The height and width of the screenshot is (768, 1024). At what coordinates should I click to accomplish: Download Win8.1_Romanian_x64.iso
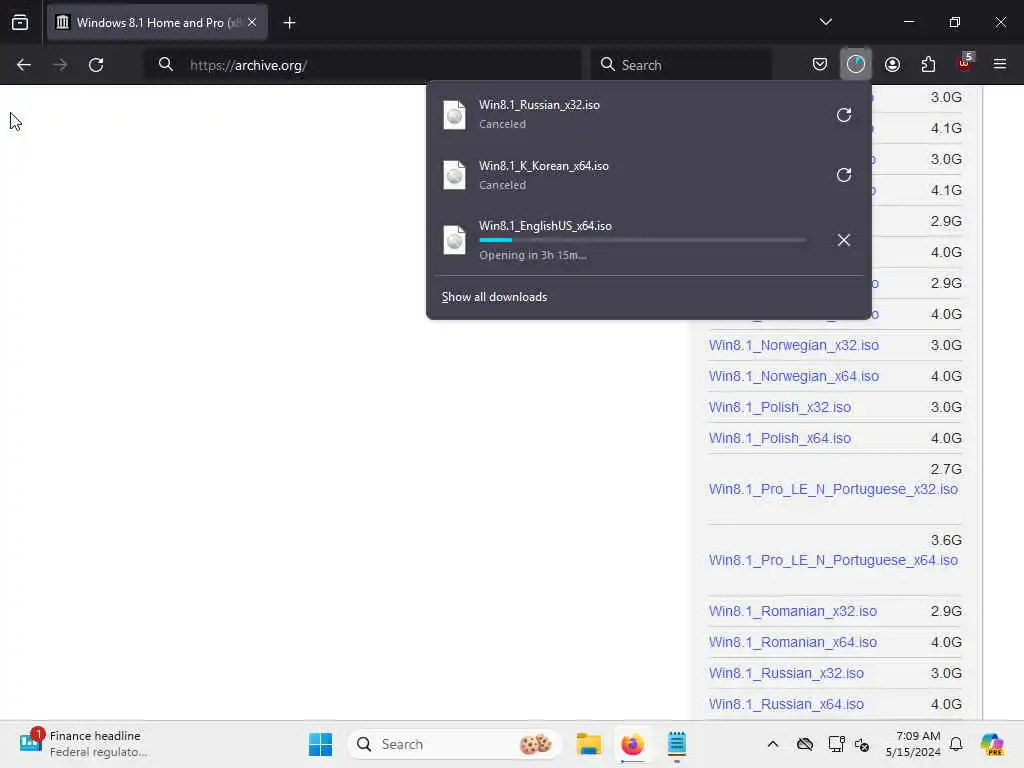tap(793, 642)
